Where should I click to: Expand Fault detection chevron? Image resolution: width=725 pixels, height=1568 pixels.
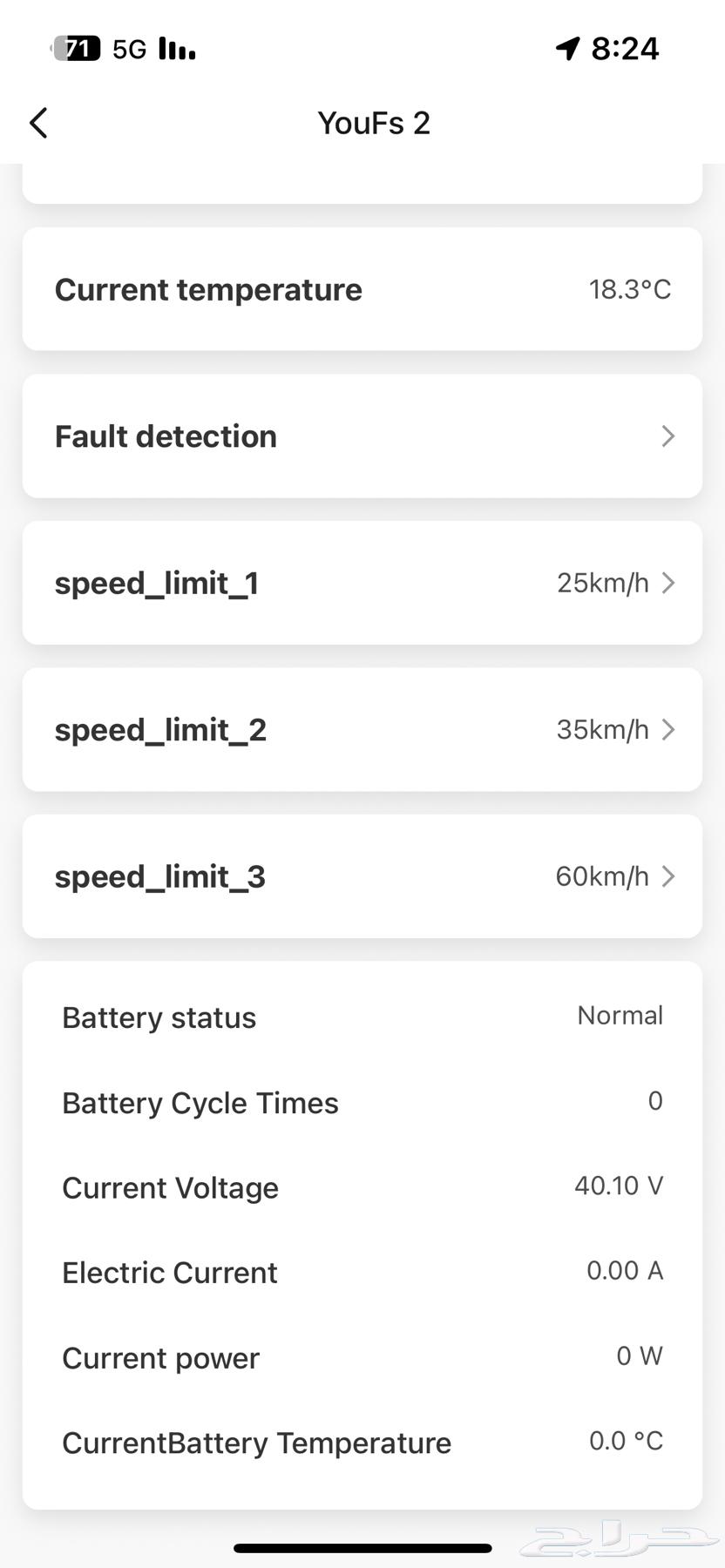coord(667,436)
